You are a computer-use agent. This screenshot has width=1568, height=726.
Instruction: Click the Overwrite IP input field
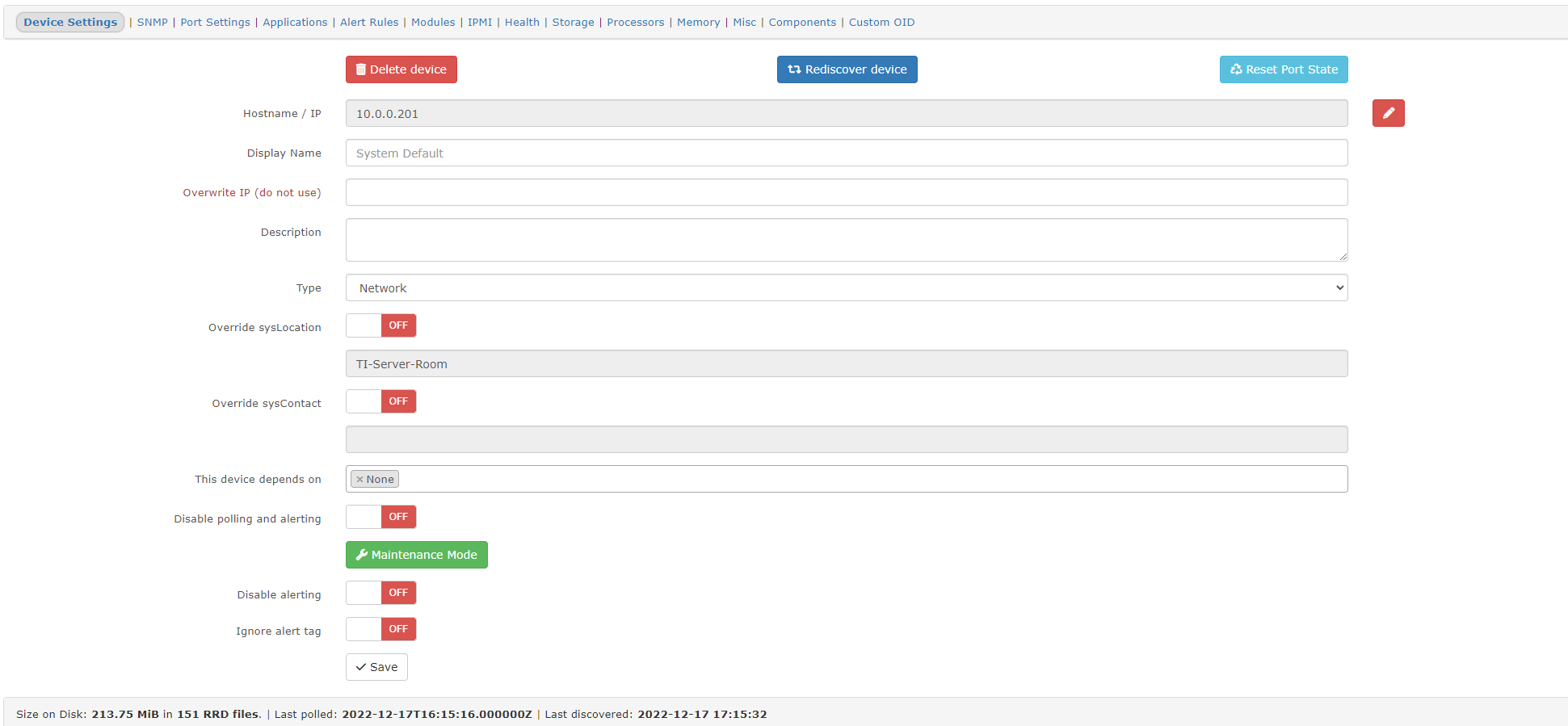(847, 192)
